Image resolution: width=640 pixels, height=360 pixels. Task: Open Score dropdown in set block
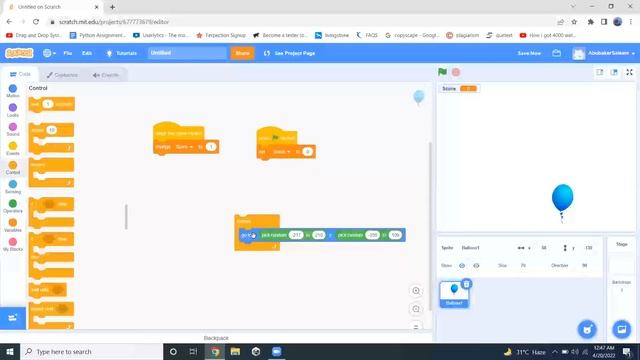[282, 152]
